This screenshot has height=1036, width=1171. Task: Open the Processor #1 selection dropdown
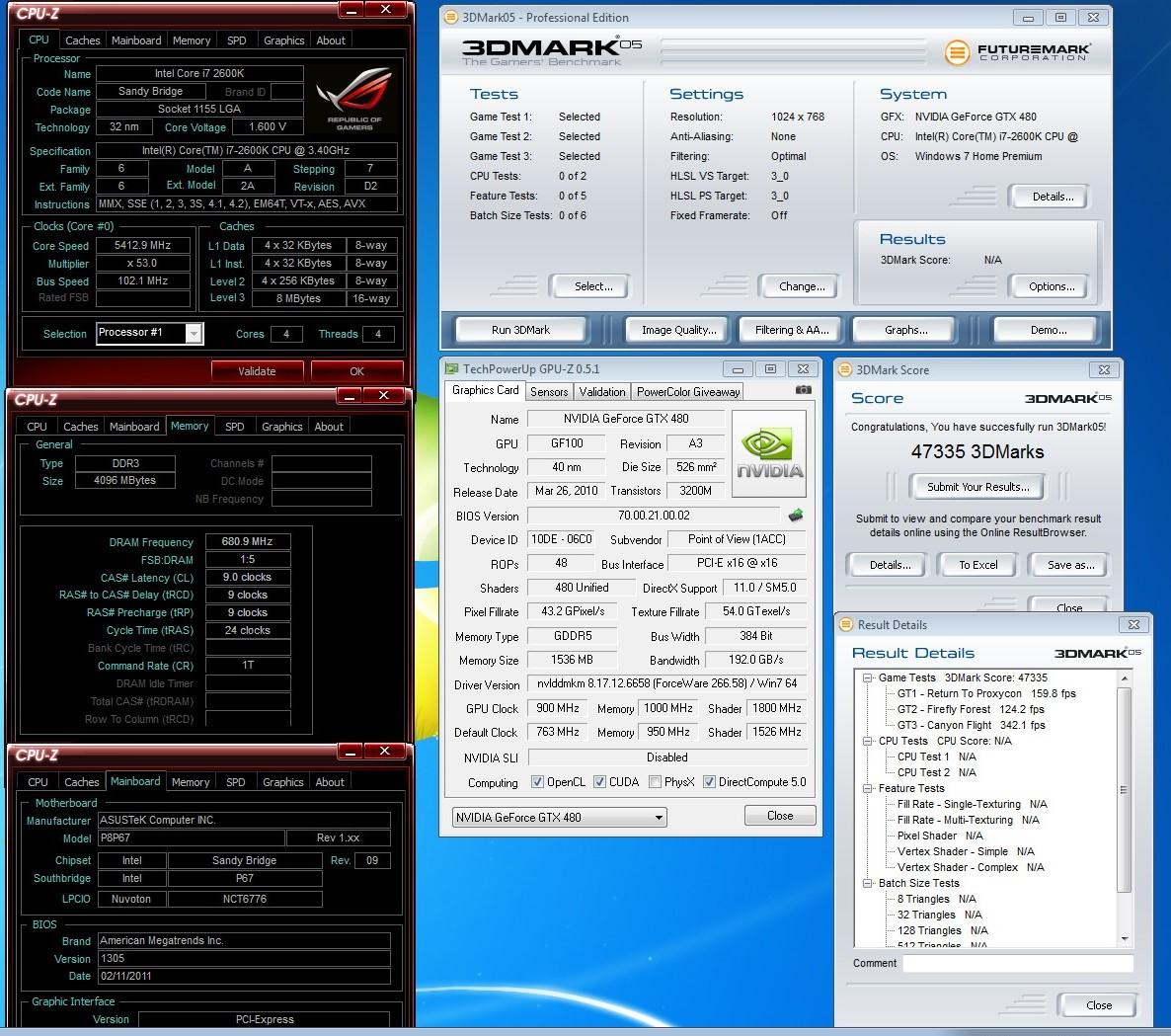point(194,333)
